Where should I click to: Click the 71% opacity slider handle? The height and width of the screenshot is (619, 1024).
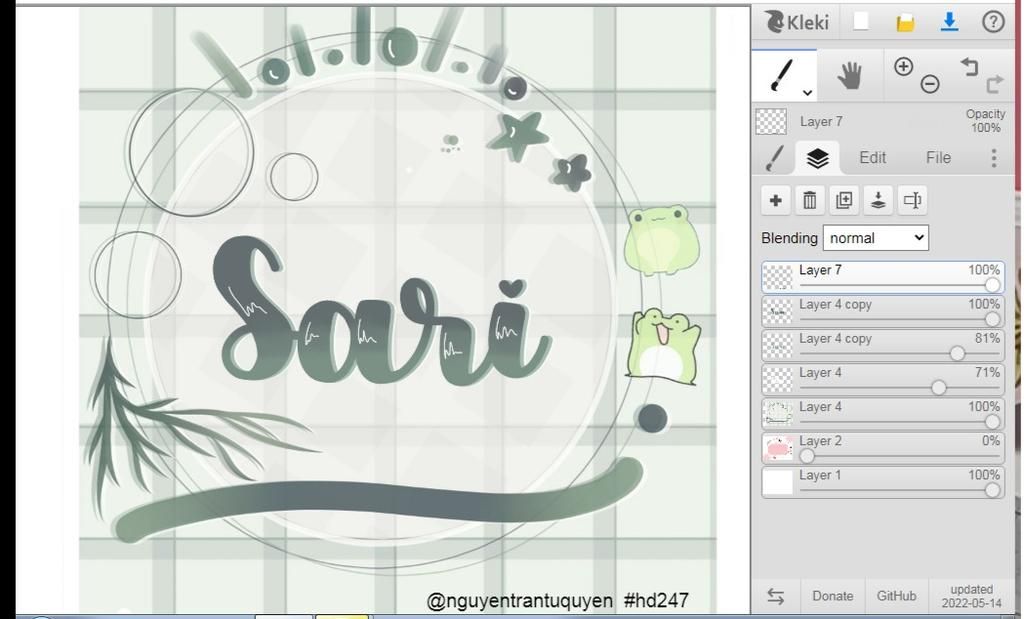(x=939, y=388)
